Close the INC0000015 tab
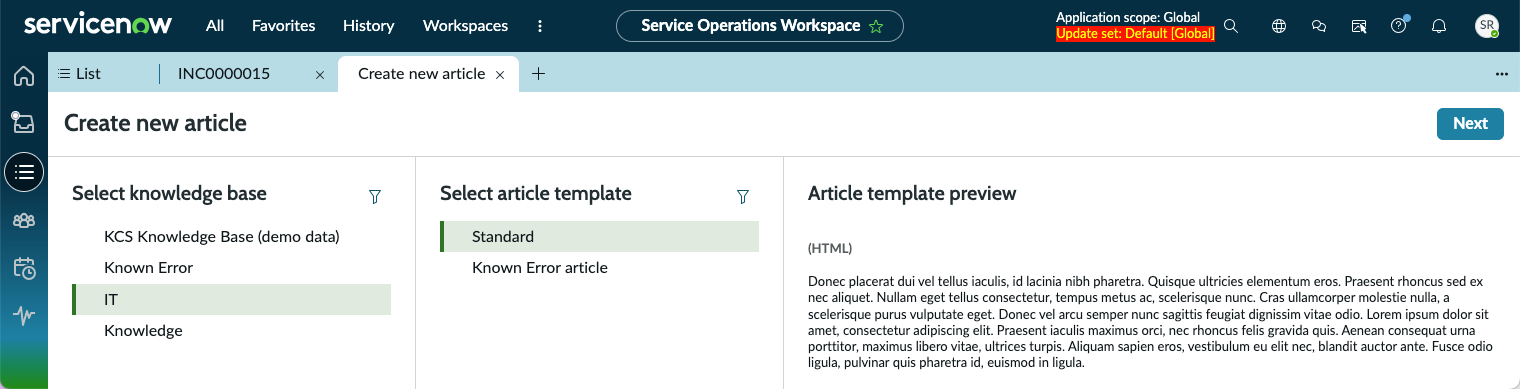1520x389 pixels. click(319, 75)
